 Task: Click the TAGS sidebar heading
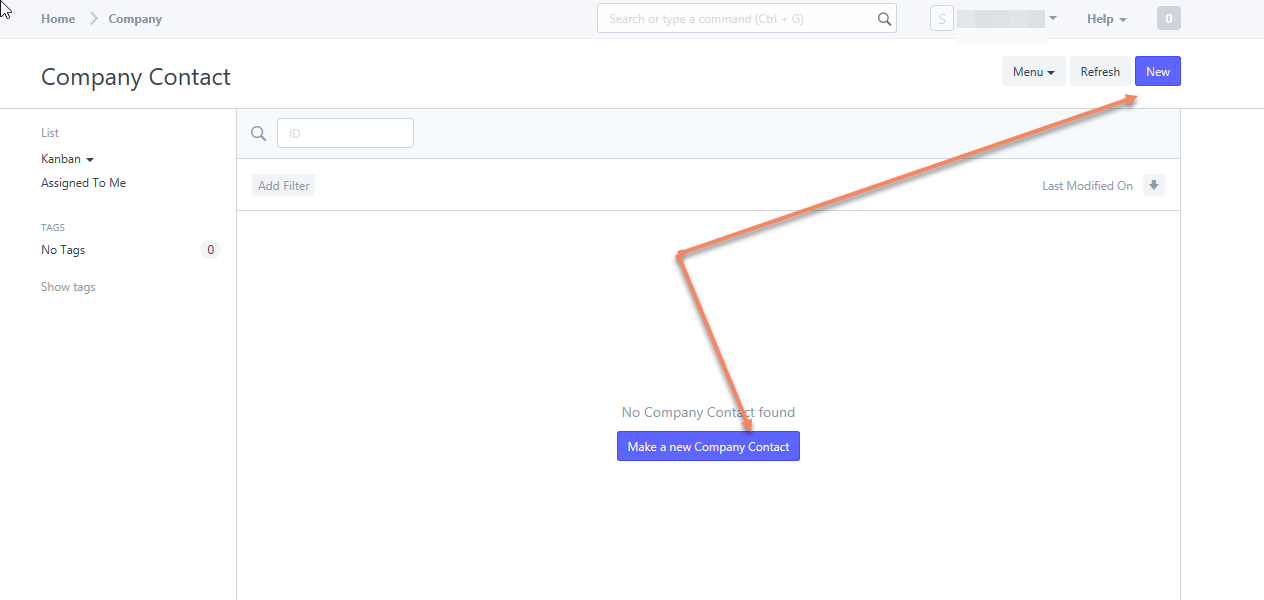(x=53, y=228)
